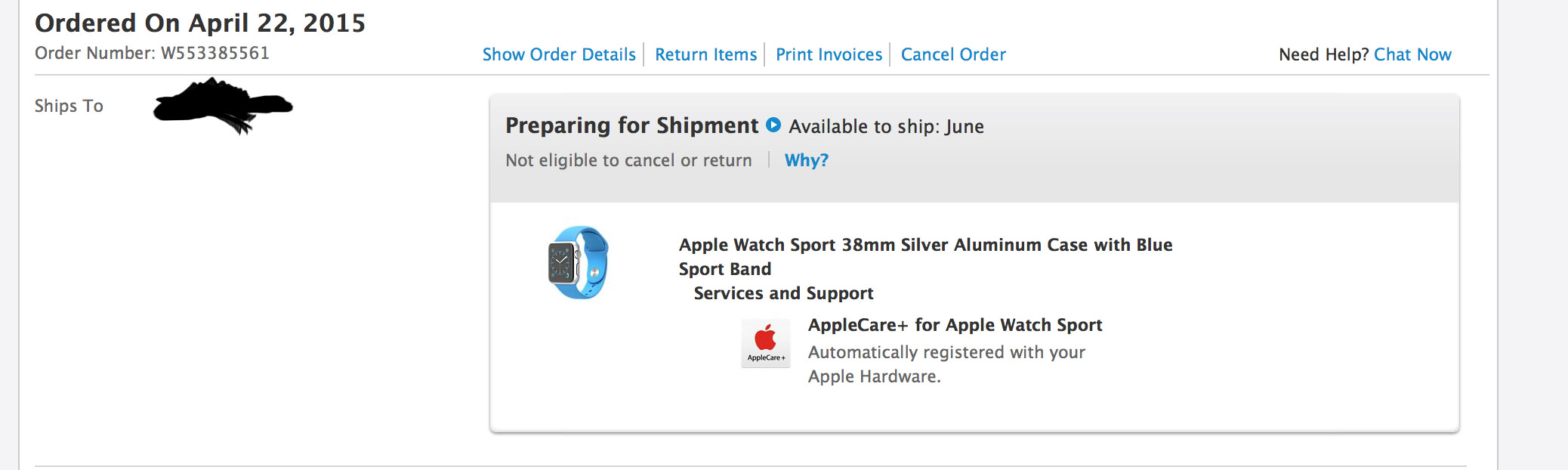This screenshot has height=470, width=1568.
Task: Click the Ships To label
Action: tap(69, 106)
